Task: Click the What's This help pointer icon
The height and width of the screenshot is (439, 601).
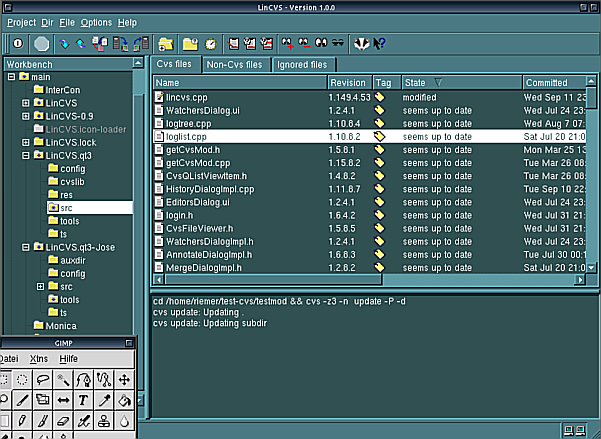Action: tap(379, 43)
